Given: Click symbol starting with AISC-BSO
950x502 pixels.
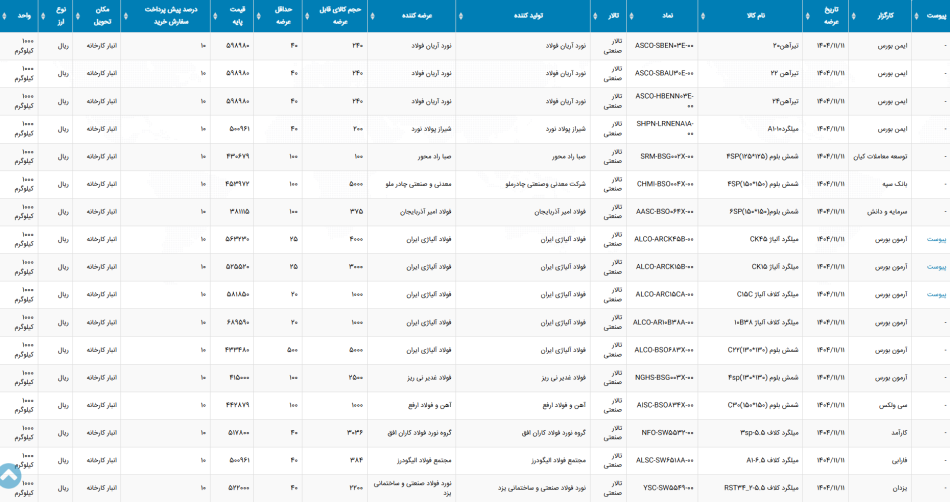Looking at the screenshot, I should [x=665, y=405].
